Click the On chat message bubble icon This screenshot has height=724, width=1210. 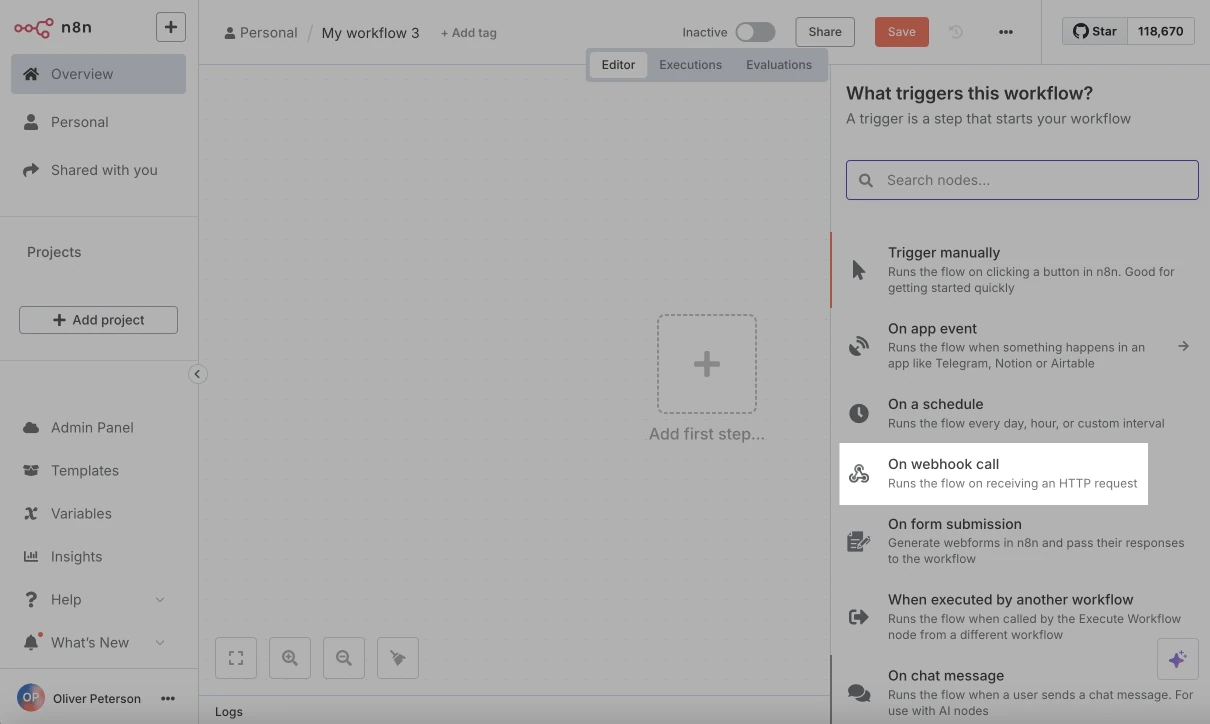point(859,693)
